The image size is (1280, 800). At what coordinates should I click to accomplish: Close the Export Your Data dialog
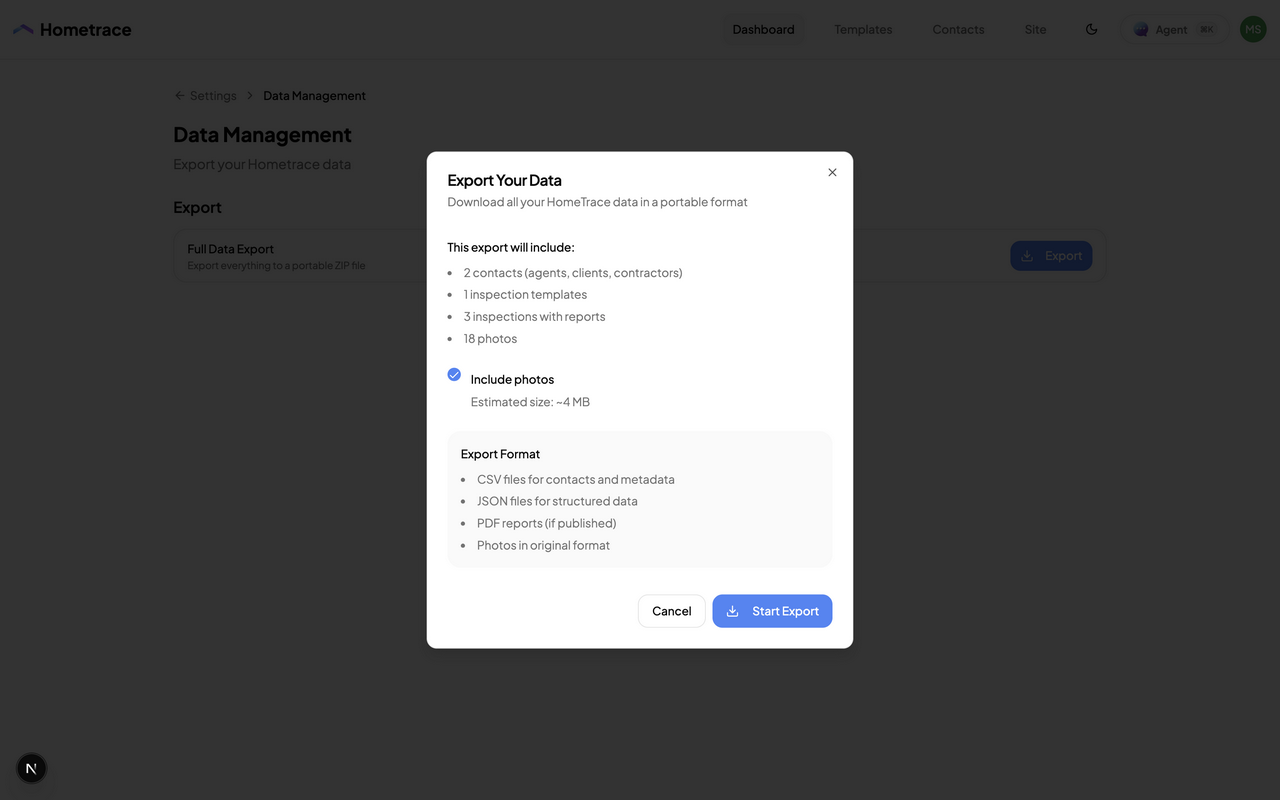(x=832, y=172)
